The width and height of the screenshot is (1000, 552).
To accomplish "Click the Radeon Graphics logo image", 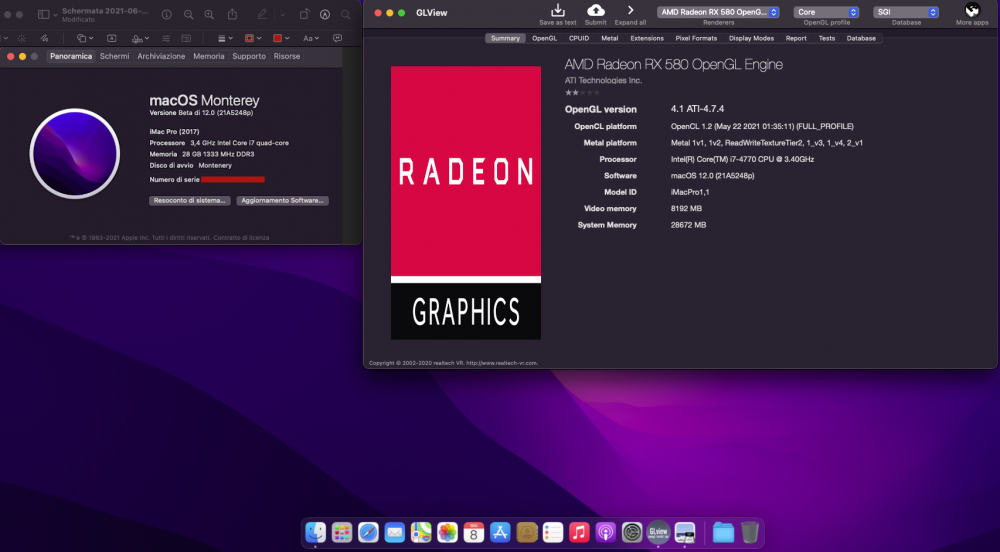I will click(466, 203).
